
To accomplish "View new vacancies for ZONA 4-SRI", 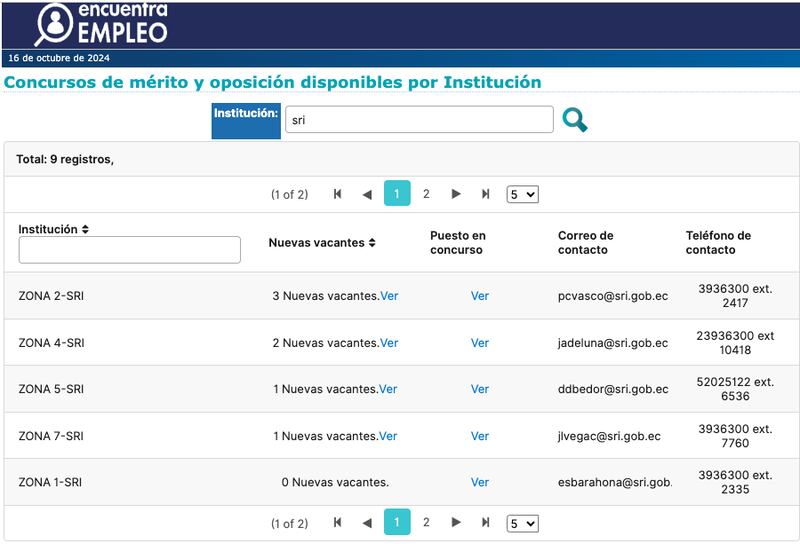I will pos(389,343).
